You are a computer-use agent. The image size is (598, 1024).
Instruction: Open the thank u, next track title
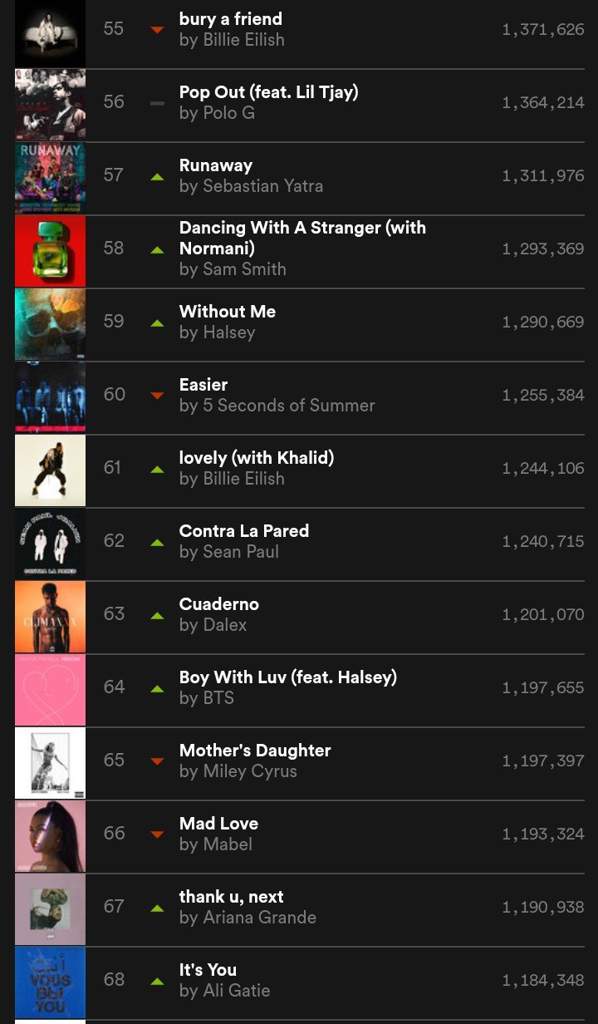231,897
